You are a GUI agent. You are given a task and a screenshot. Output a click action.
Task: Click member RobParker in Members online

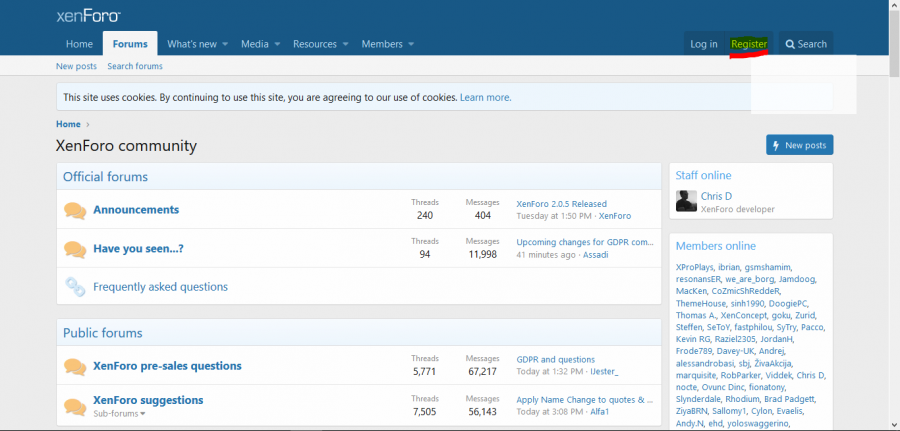pyautogui.click(x=740, y=375)
